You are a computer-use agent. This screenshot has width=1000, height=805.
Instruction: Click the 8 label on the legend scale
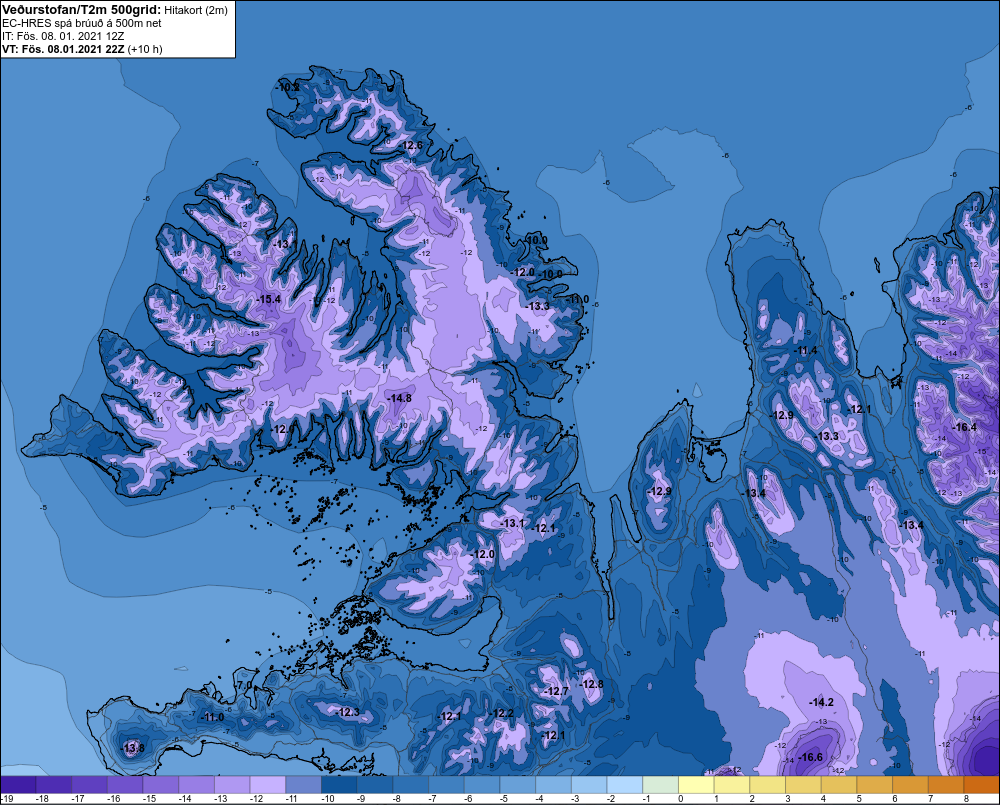click(x=966, y=799)
